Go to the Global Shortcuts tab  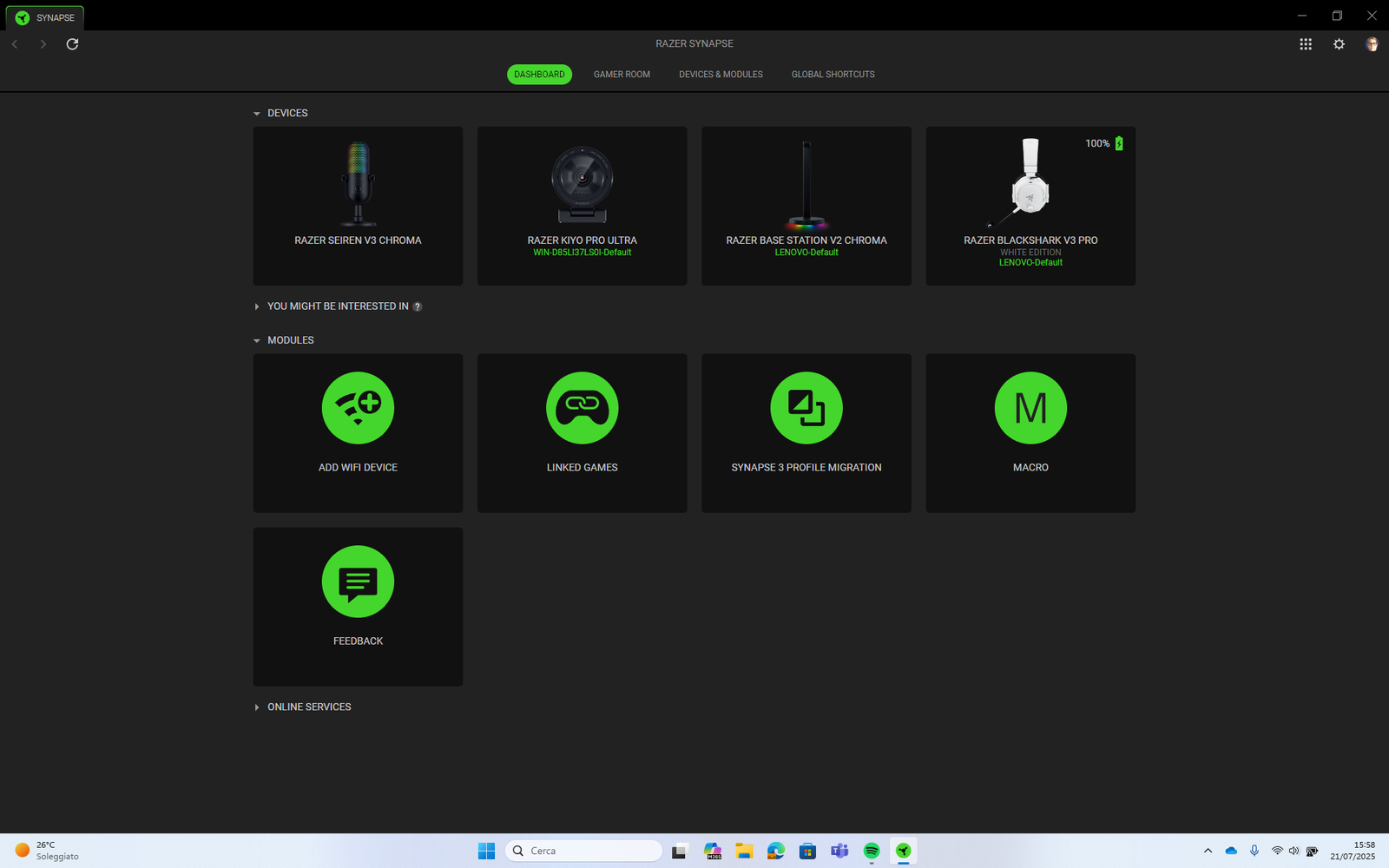pyautogui.click(x=833, y=75)
